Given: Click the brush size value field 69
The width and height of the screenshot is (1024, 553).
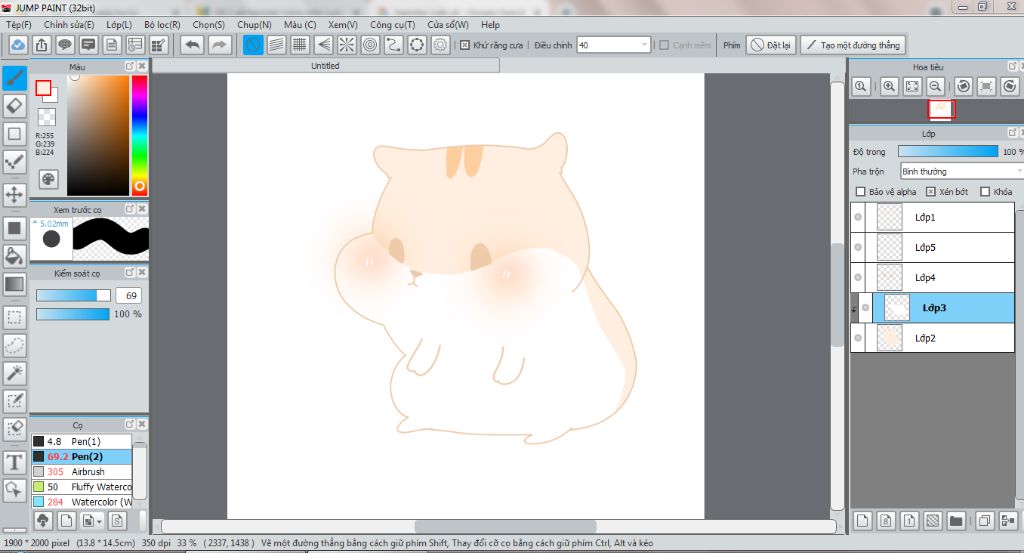Looking at the screenshot, I should point(129,295).
